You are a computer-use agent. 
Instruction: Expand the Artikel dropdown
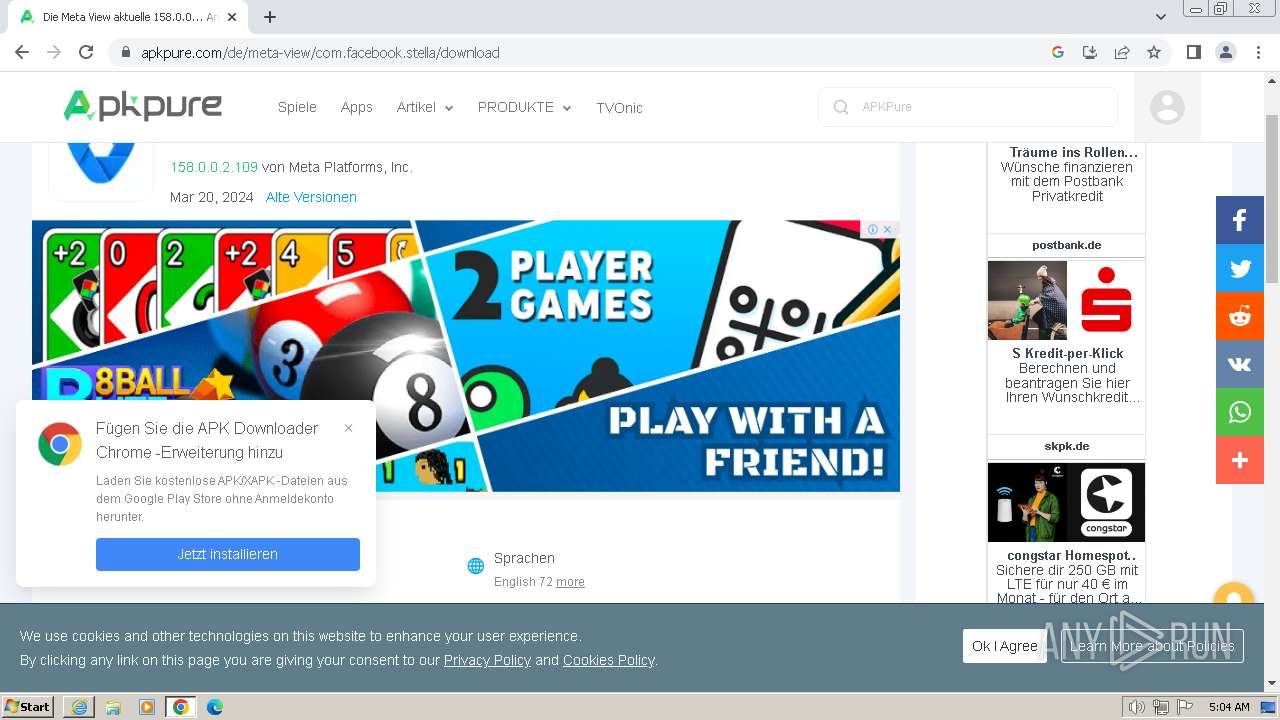[424, 107]
